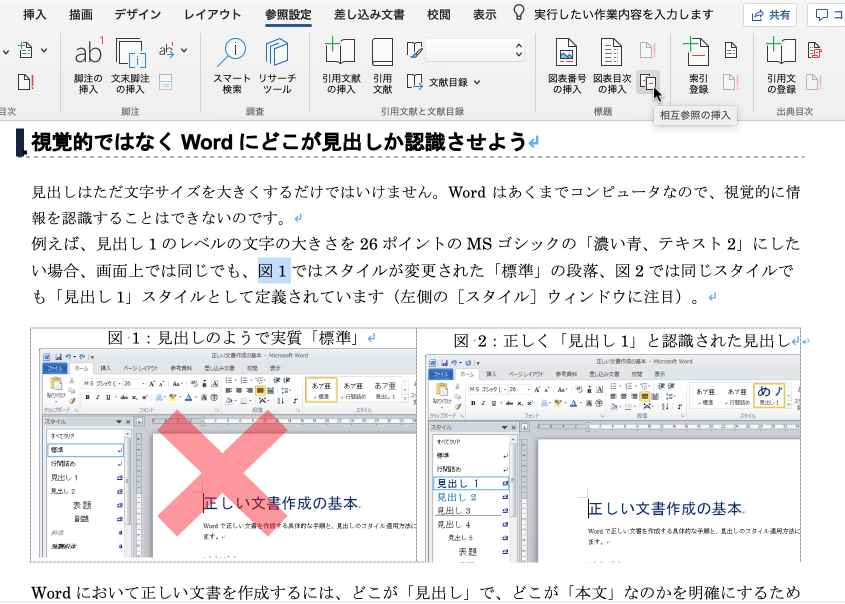This screenshot has height=604, width=845.
Task: Click 引用文の登録 to mark a citation
Action: point(781,66)
